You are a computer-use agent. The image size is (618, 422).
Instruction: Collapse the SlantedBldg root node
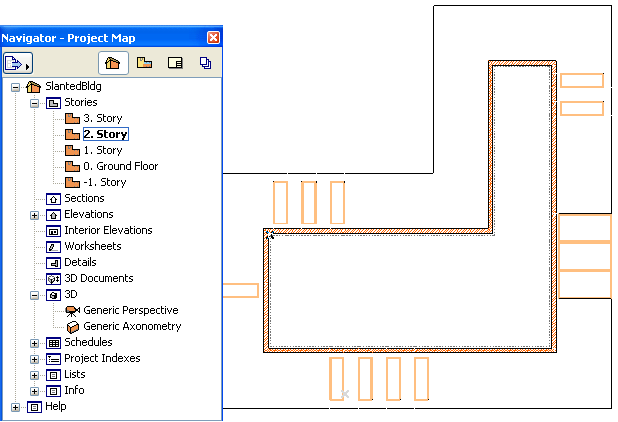tap(15, 87)
